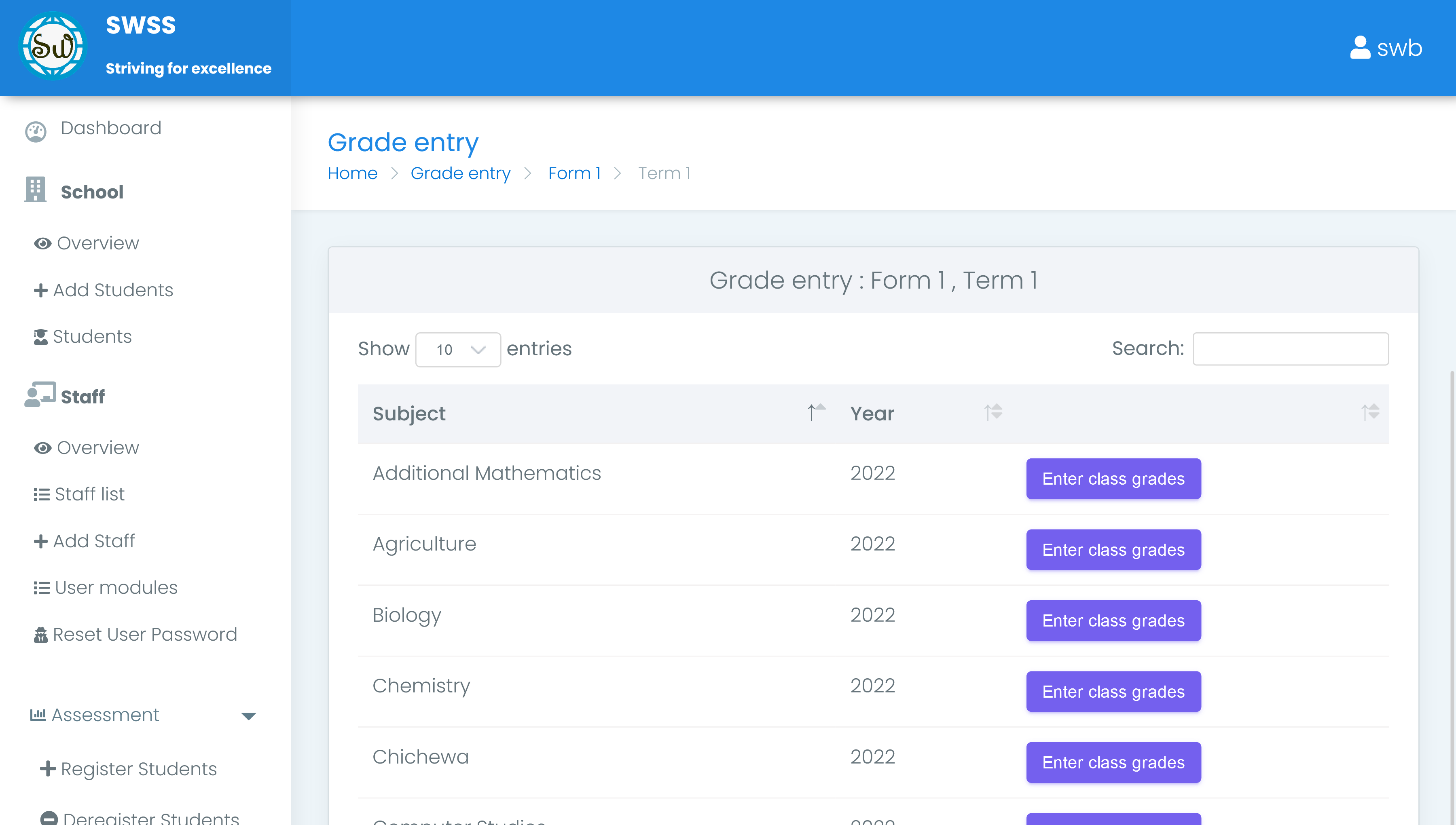Image resolution: width=1456 pixels, height=825 pixels.
Task: Click the Reset User Password icon
Action: pyautogui.click(x=40, y=635)
